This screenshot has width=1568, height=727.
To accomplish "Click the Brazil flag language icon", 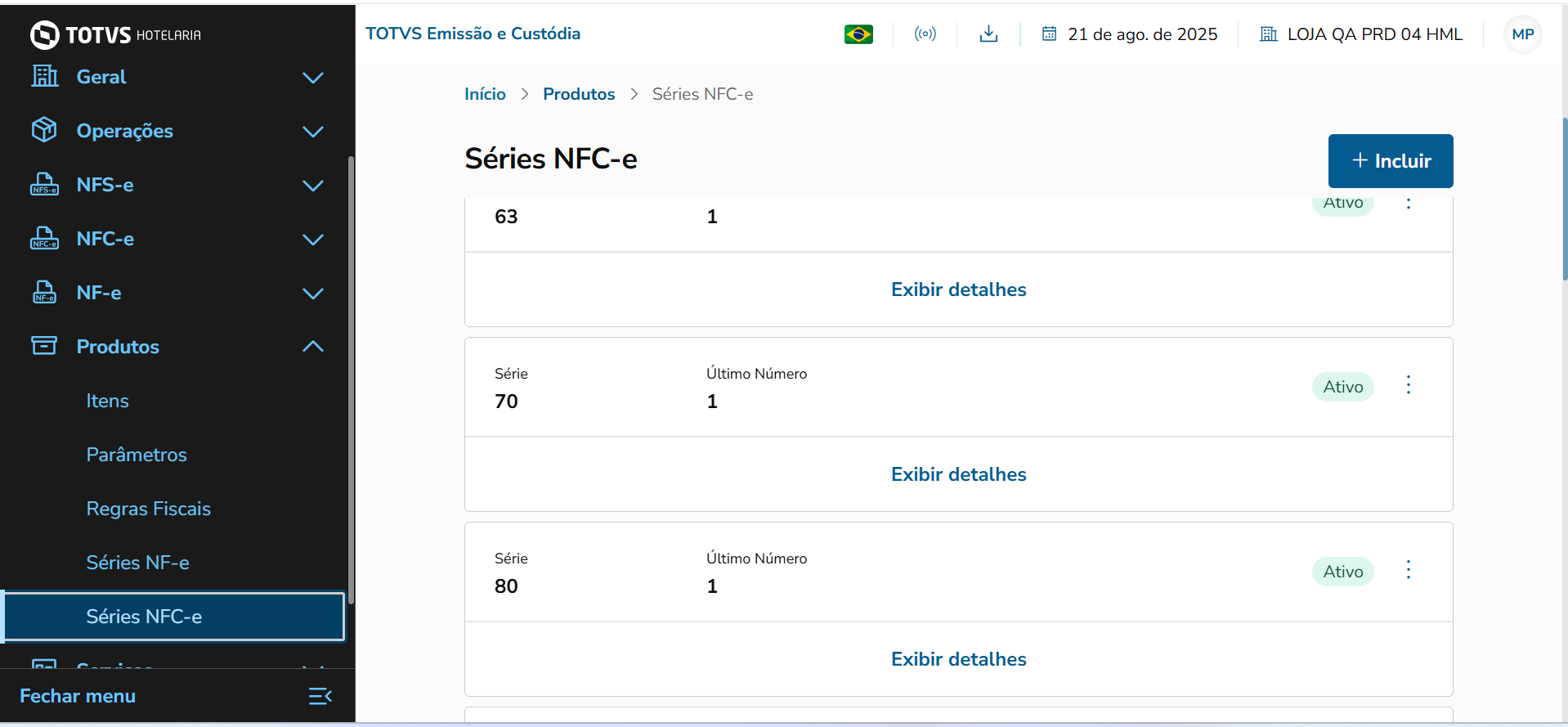I will [858, 34].
